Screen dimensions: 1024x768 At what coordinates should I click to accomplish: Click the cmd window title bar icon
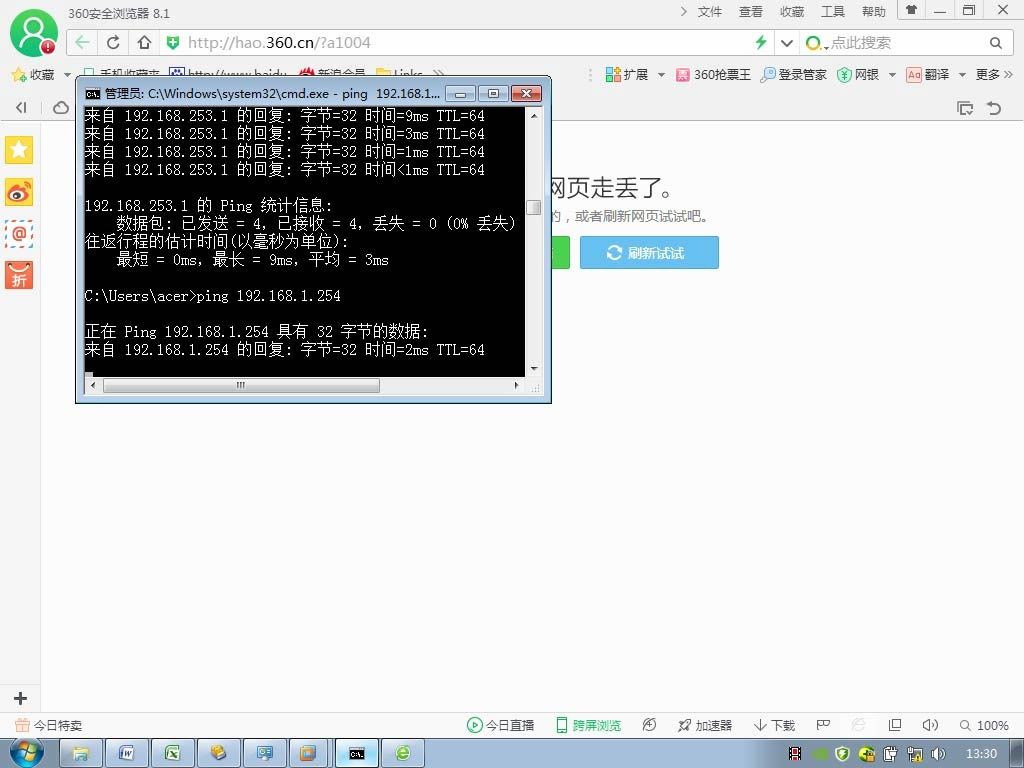click(93, 93)
